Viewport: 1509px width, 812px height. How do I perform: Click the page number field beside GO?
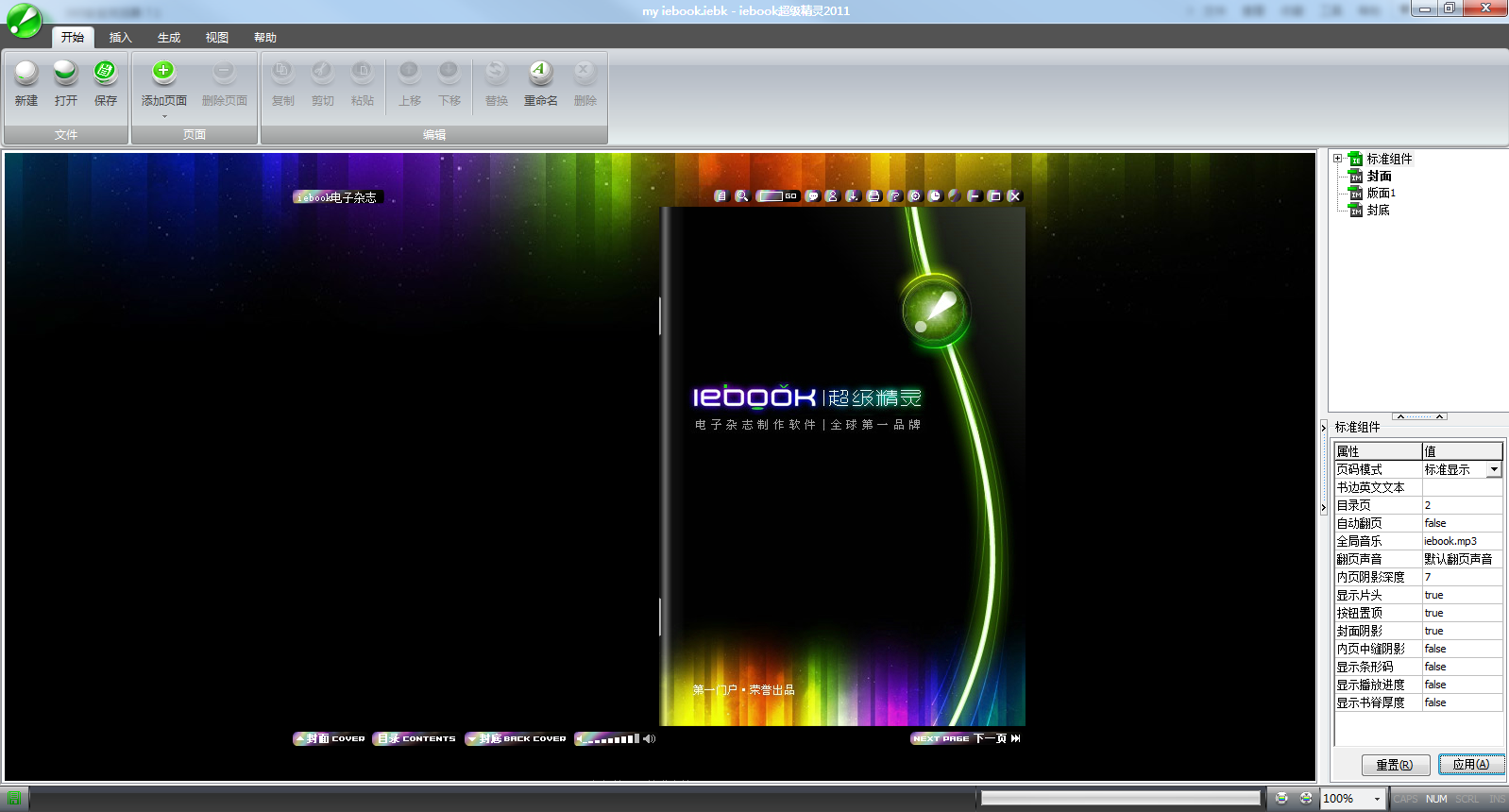coord(771,196)
